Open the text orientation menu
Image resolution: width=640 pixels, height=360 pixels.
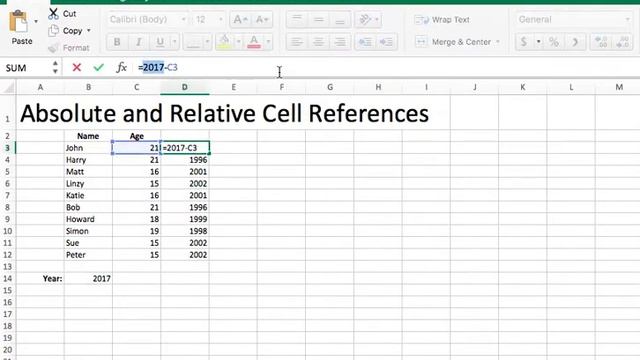[368, 19]
